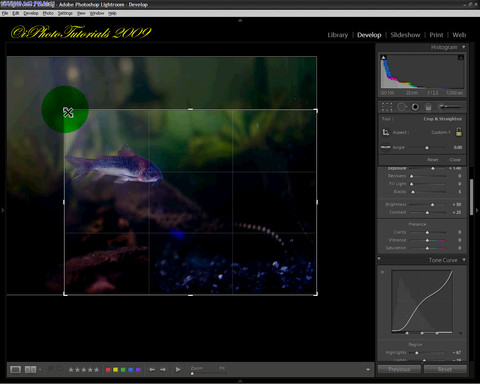Viewport: 480px width, 384px height.
Task: Collapse the Histogram panel
Action: (464, 47)
